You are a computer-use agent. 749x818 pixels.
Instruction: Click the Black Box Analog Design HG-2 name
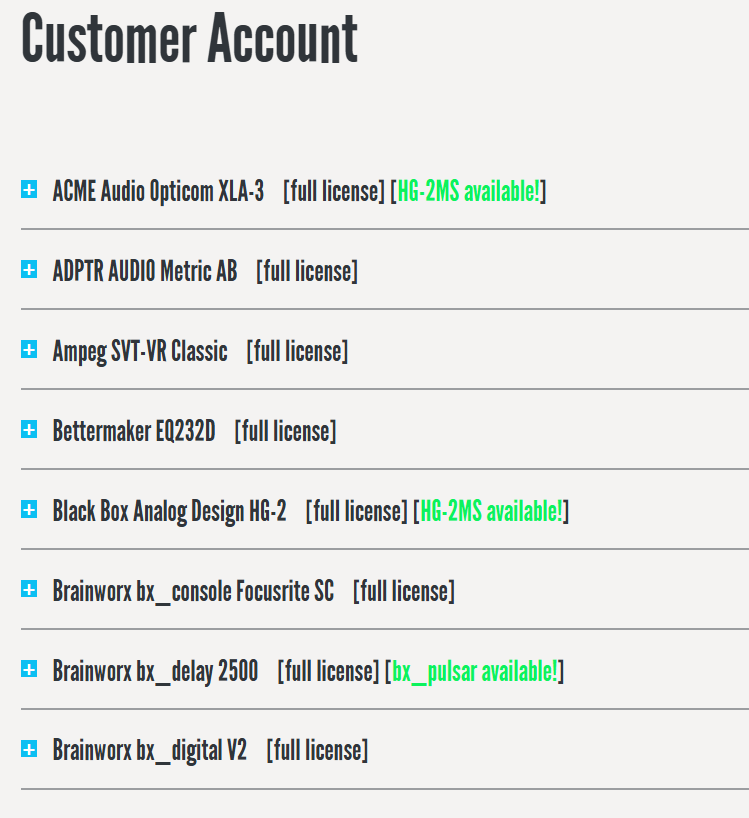[x=168, y=511]
